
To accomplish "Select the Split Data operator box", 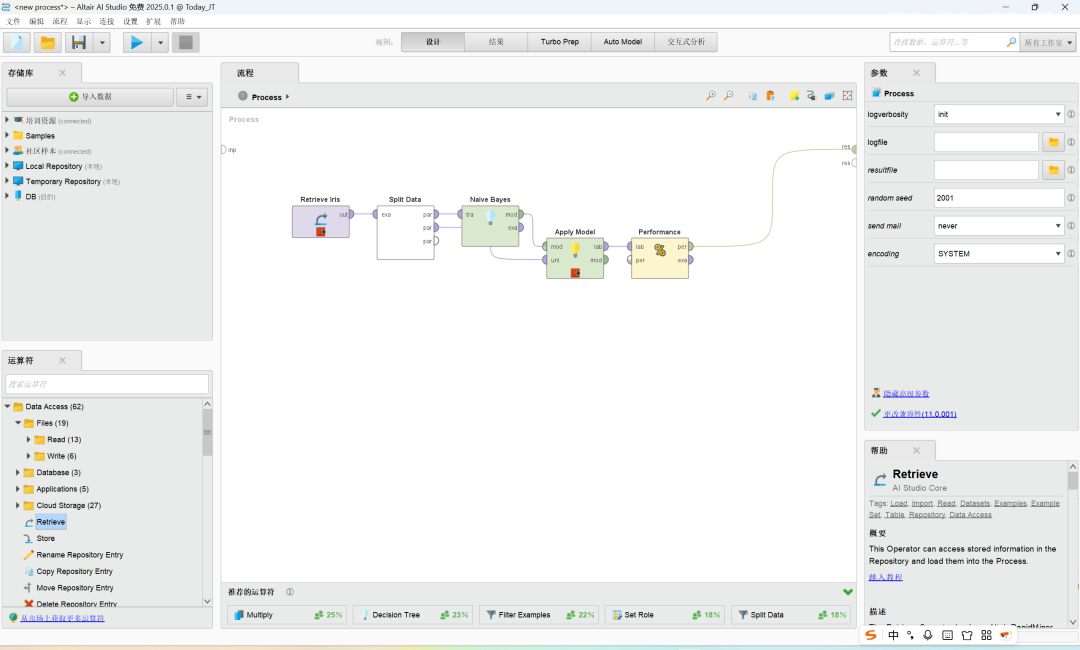I will click(406, 232).
